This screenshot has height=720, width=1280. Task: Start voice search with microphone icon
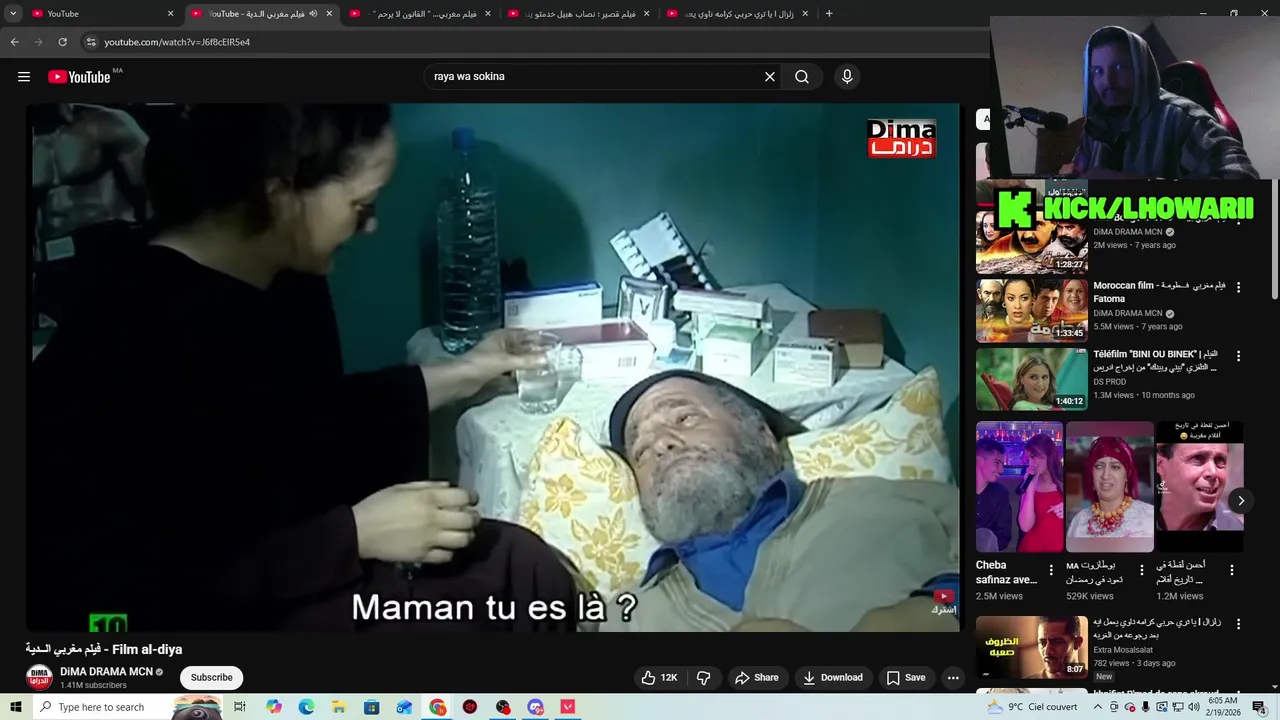[x=847, y=77]
